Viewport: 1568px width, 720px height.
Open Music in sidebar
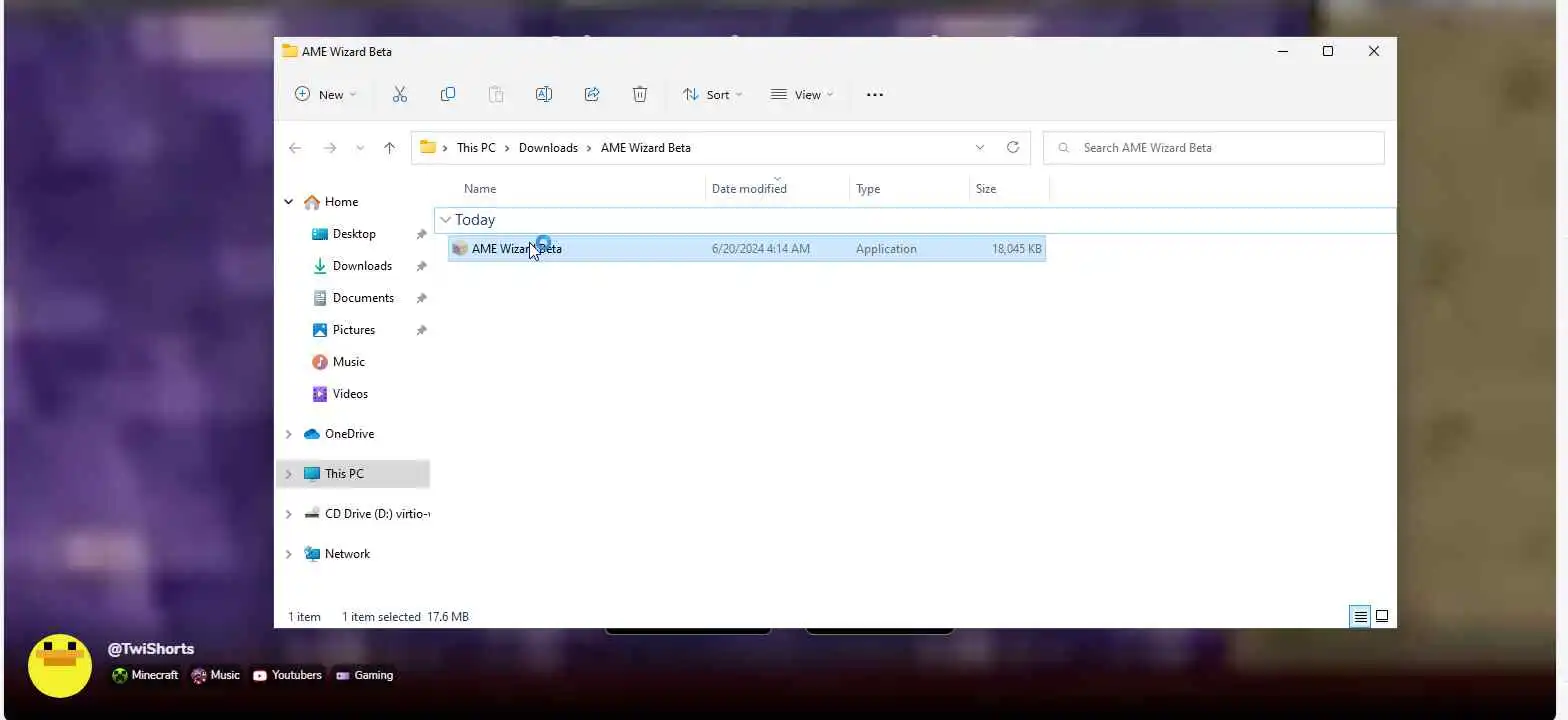click(x=349, y=362)
